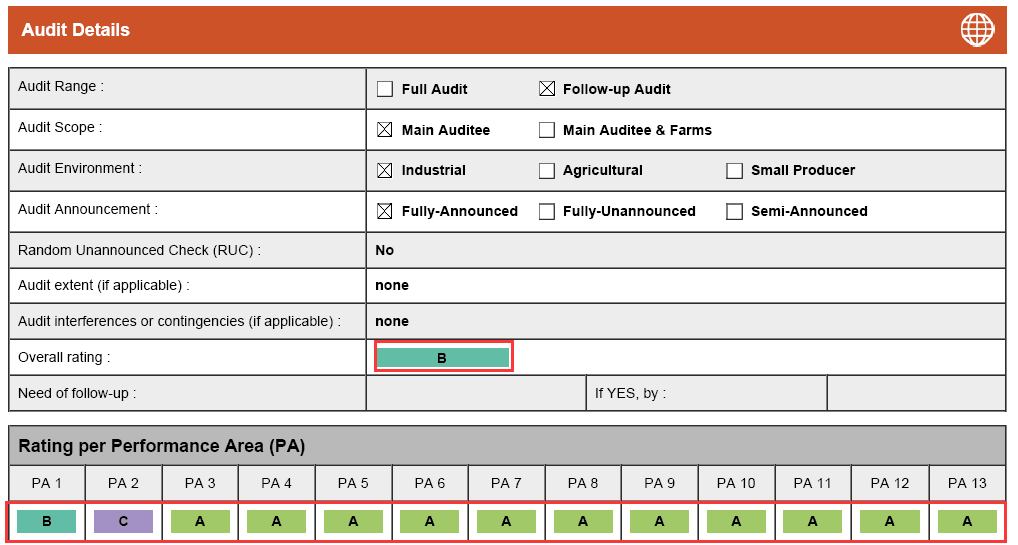
Task: Select the Fully-Unannounced checkbox
Action: point(546,212)
